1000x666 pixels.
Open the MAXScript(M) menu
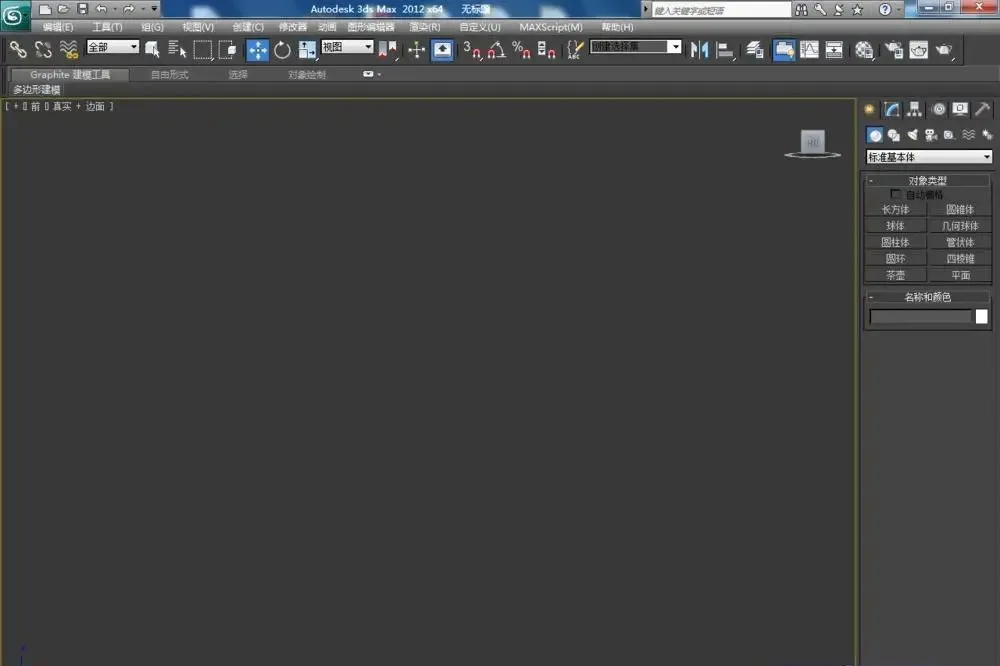pos(550,27)
